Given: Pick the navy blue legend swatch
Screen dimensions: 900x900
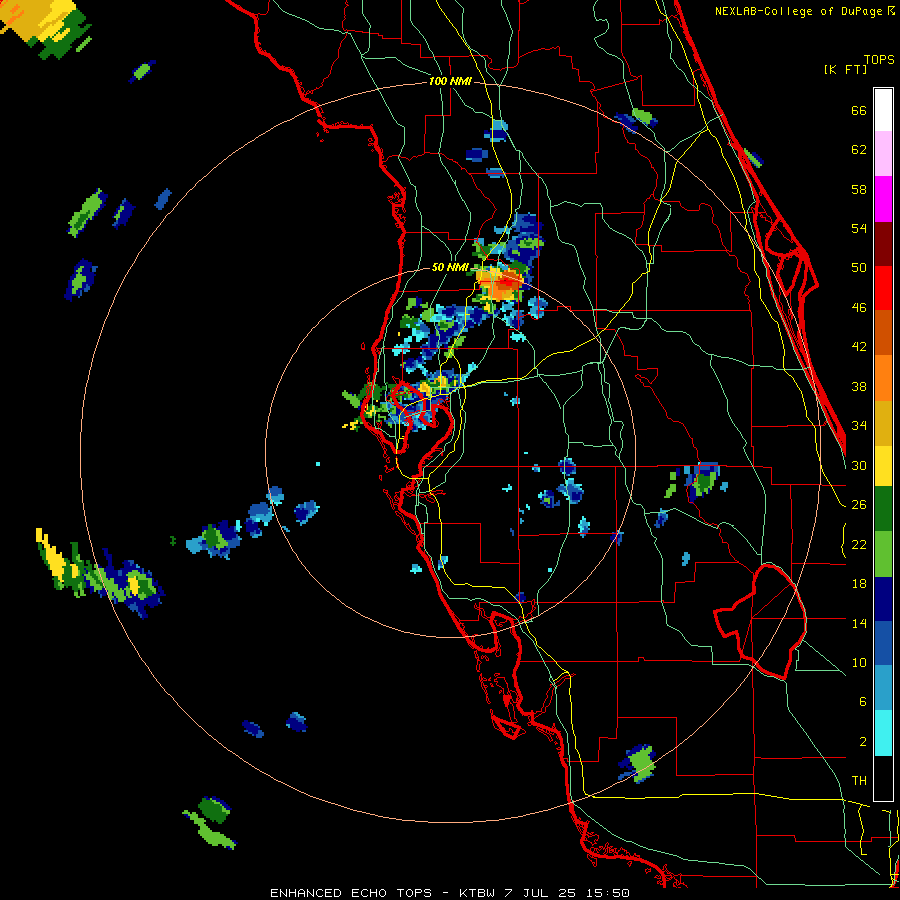Looking at the screenshot, I should [883, 599].
